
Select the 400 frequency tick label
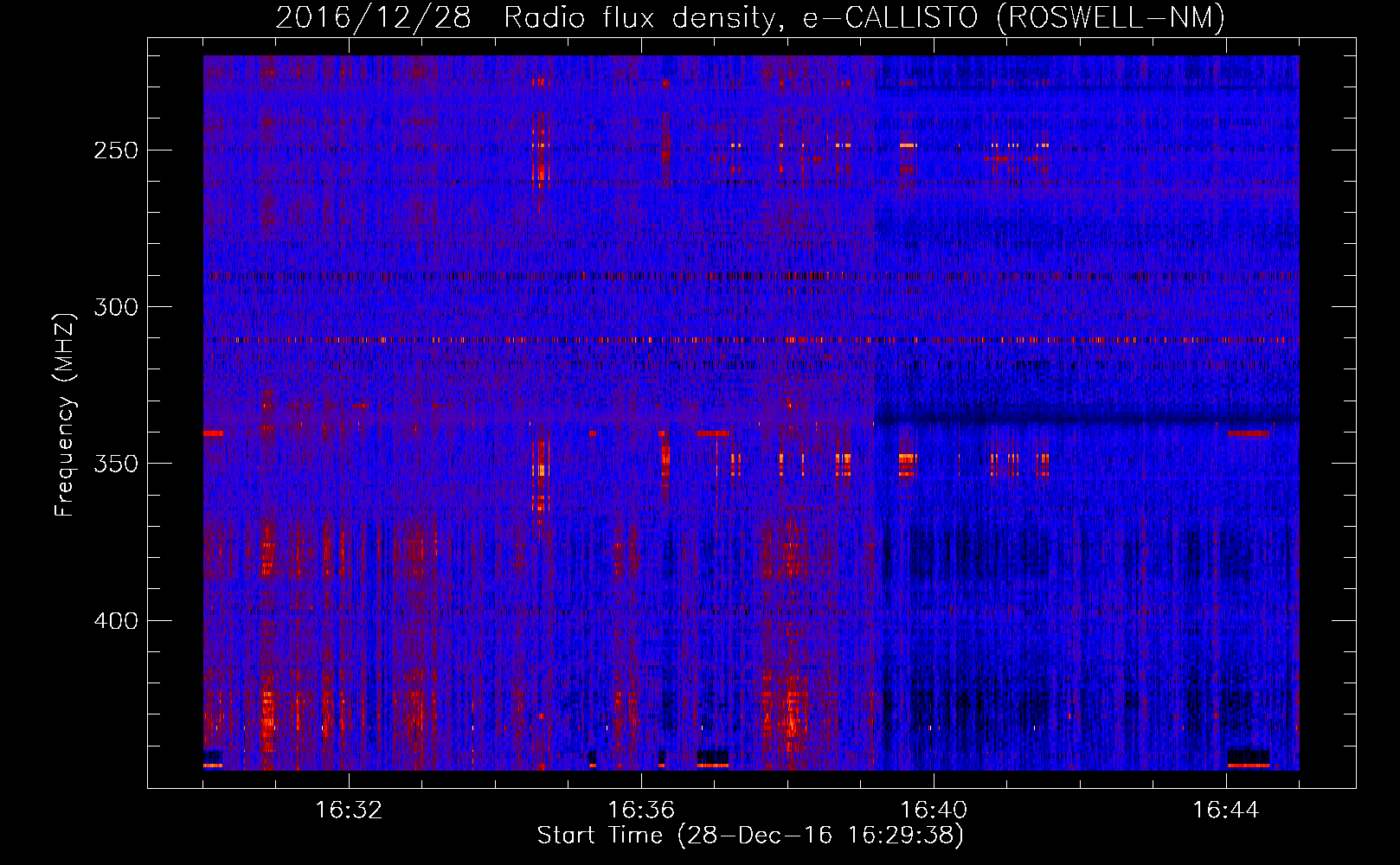pos(116,621)
